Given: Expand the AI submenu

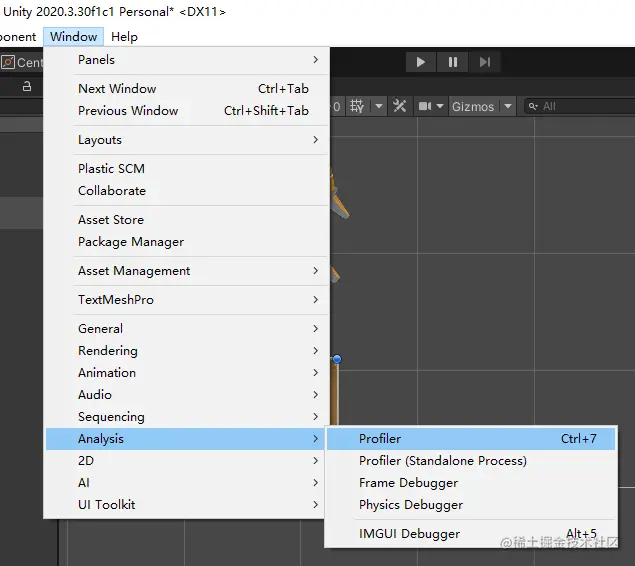Looking at the screenshot, I should [185, 483].
